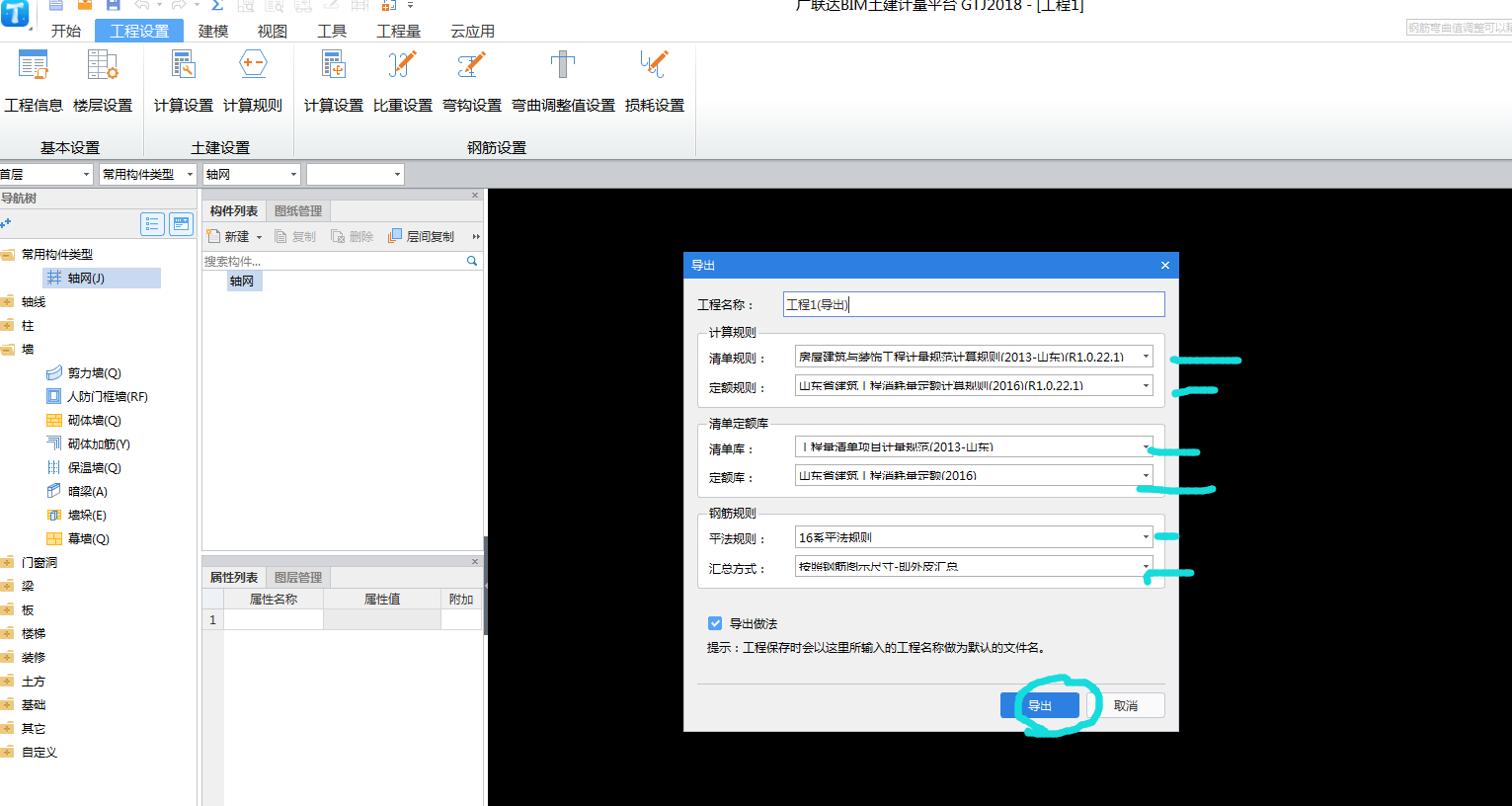Select 剪力墙(Q) in navigation tree
1512x806 pixels.
click(84, 372)
